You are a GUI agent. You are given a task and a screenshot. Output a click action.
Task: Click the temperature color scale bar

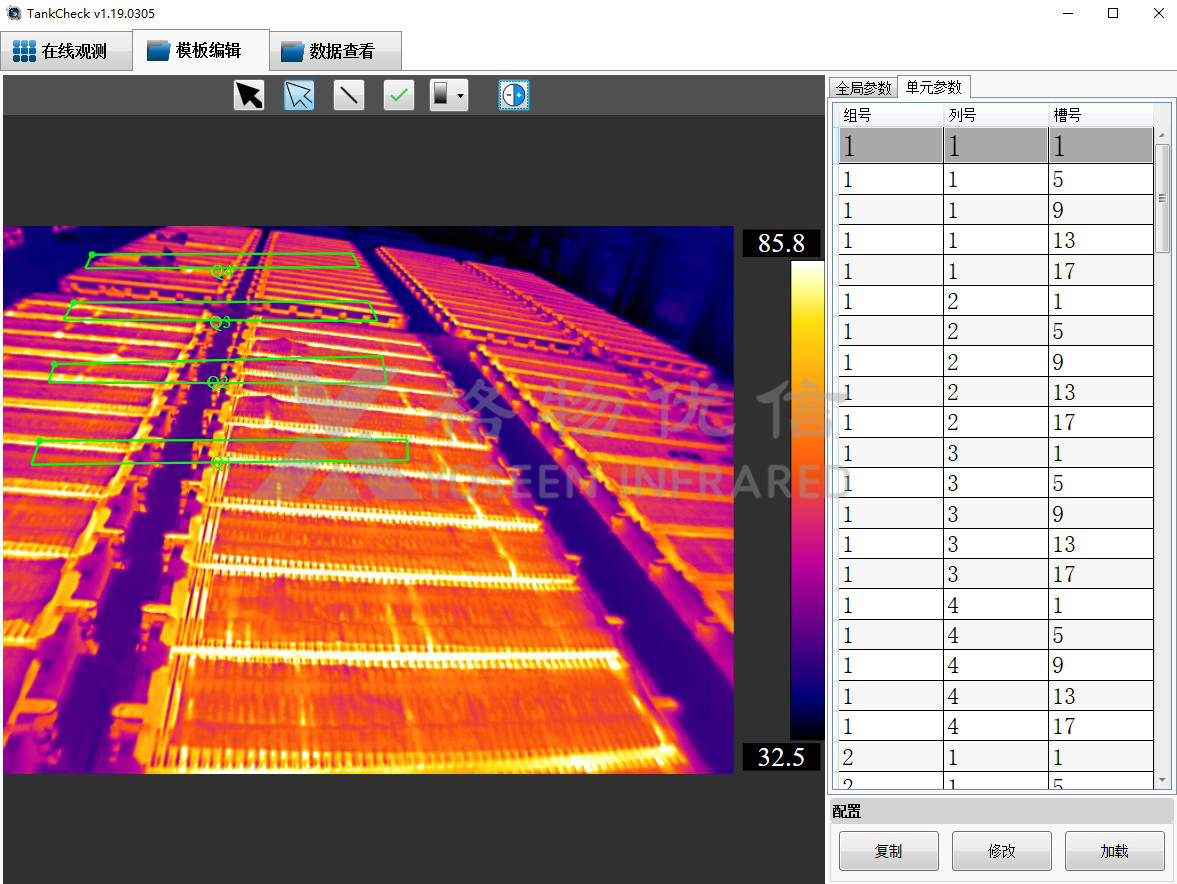[807, 500]
